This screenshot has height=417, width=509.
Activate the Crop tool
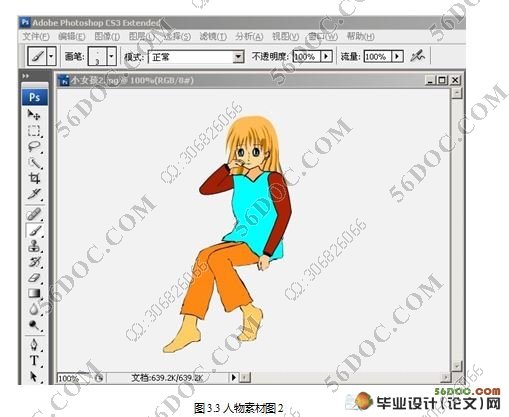[x=34, y=178]
